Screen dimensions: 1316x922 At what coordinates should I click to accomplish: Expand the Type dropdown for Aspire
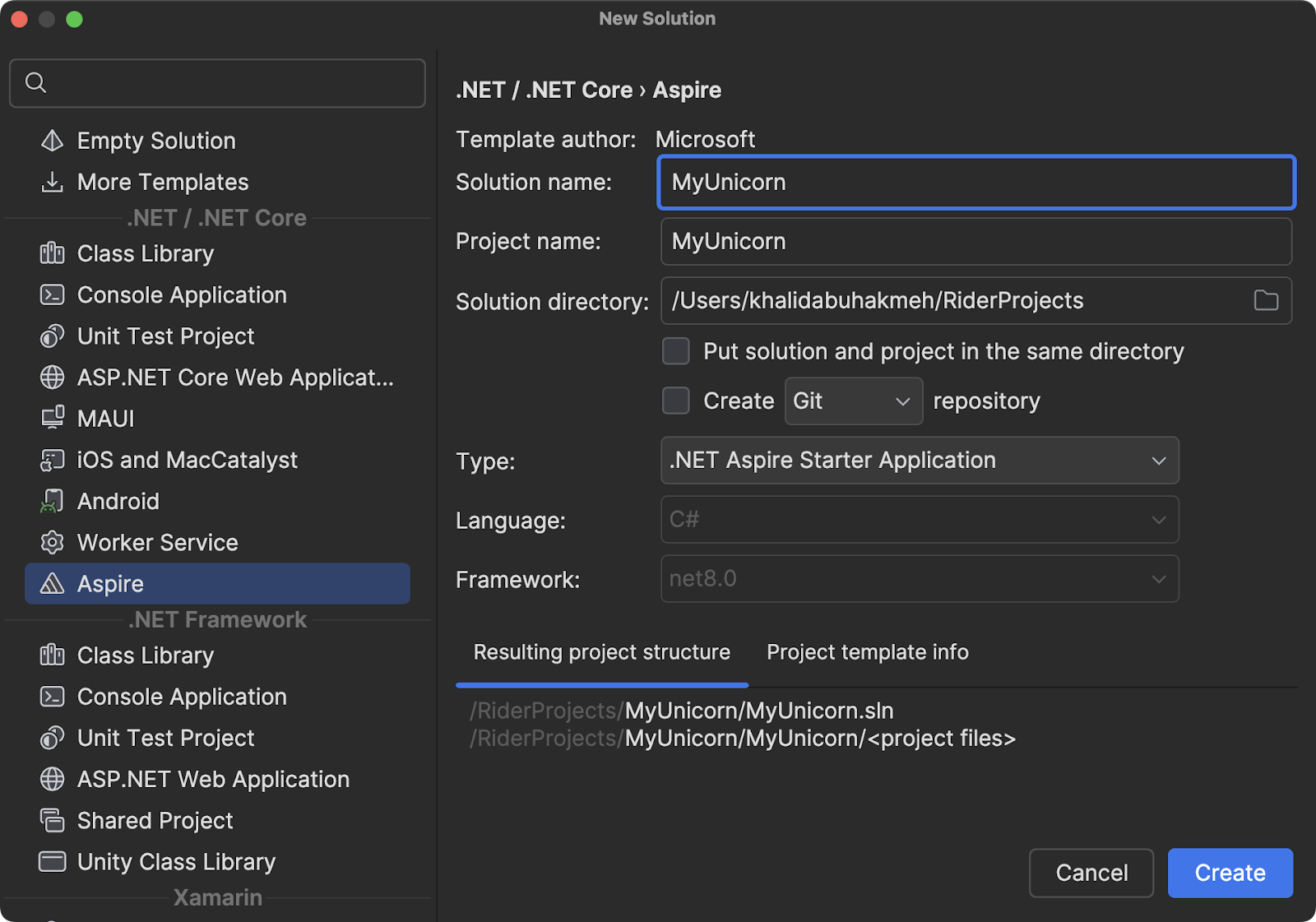click(x=920, y=460)
